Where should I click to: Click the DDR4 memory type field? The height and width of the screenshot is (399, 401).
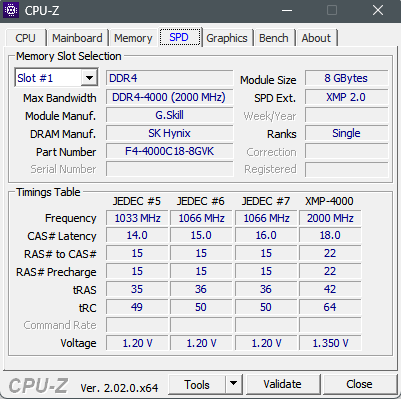coord(169,78)
